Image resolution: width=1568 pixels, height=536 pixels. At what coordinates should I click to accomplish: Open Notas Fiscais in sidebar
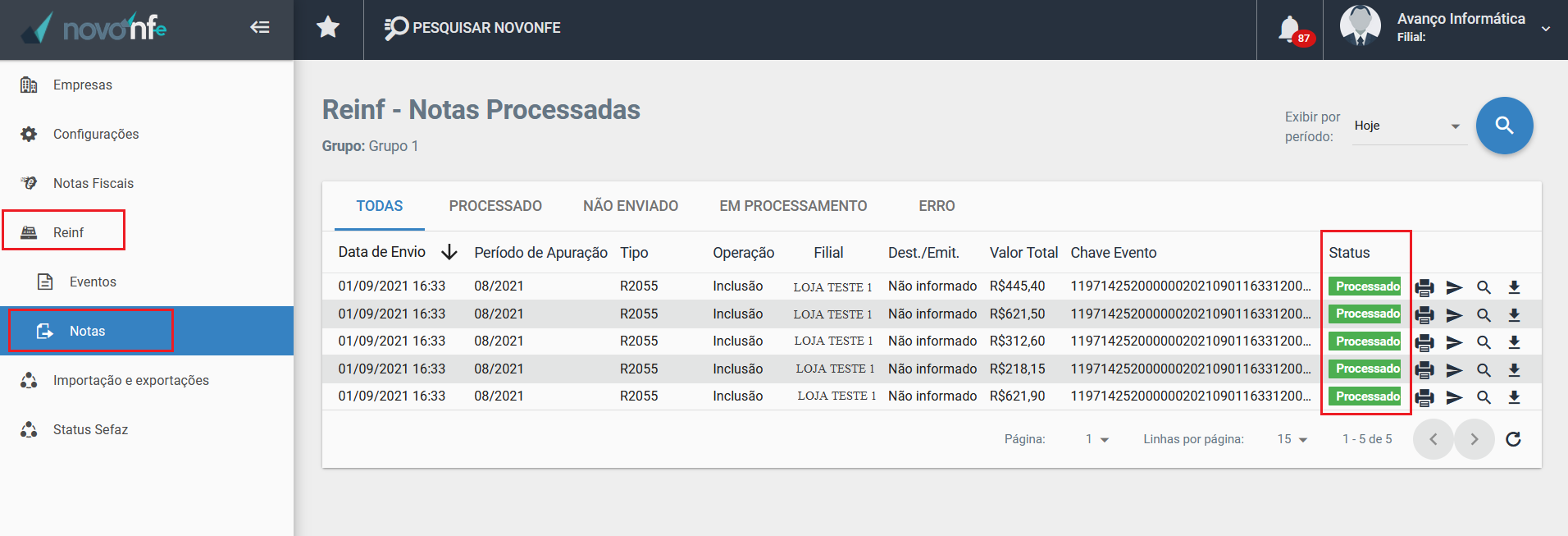pos(93,183)
